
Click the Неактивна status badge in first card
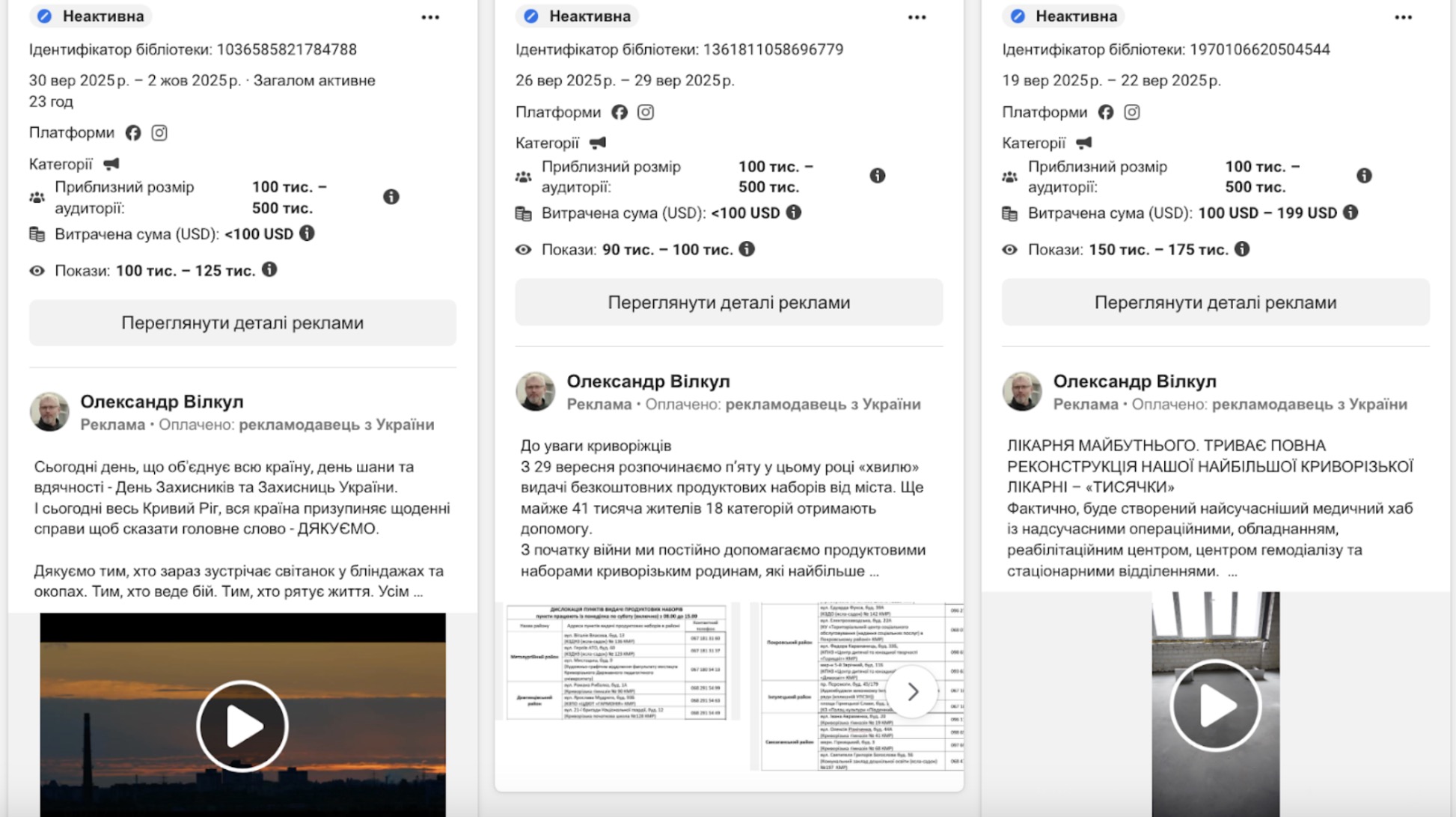point(91,16)
